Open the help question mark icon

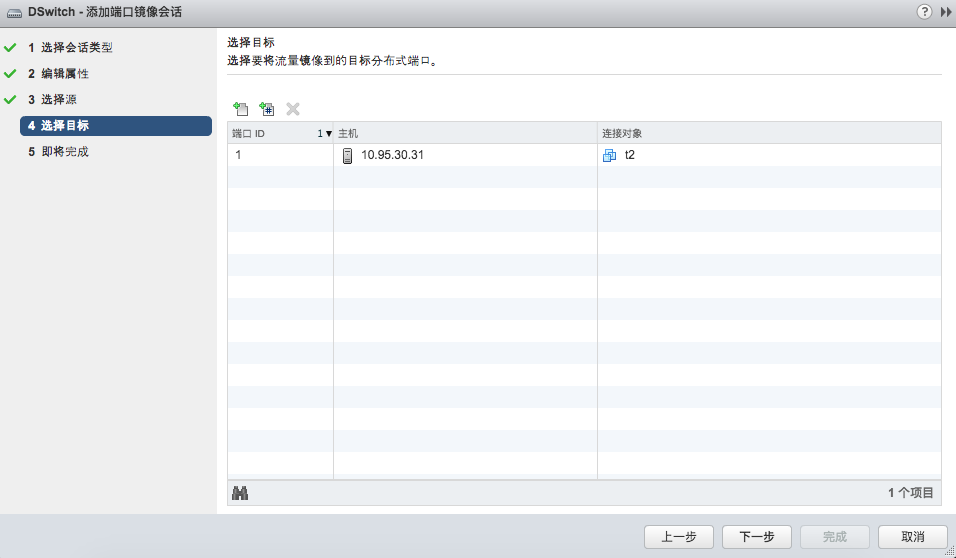click(x=924, y=12)
